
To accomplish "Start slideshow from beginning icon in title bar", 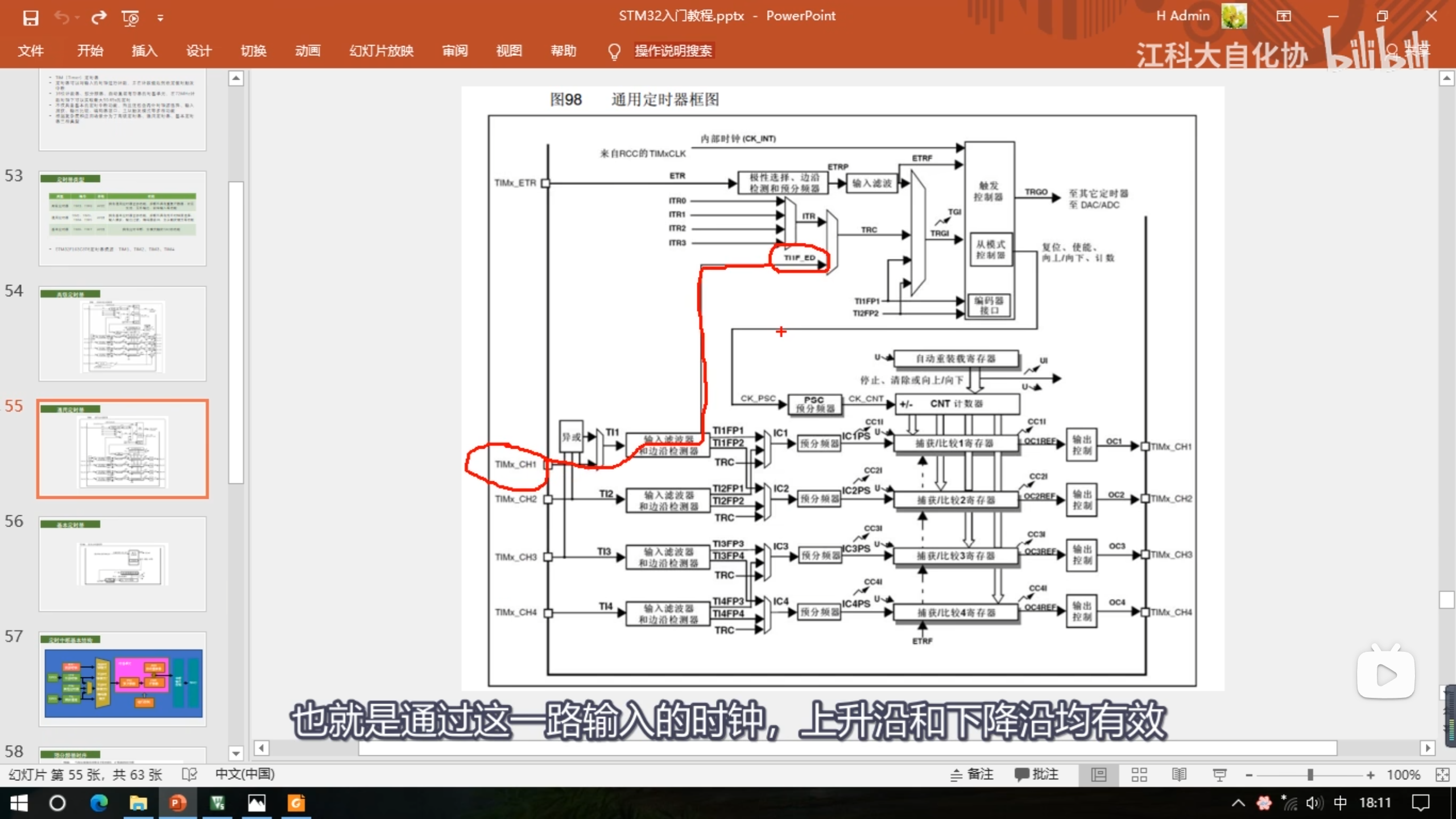I will pos(130,18).
